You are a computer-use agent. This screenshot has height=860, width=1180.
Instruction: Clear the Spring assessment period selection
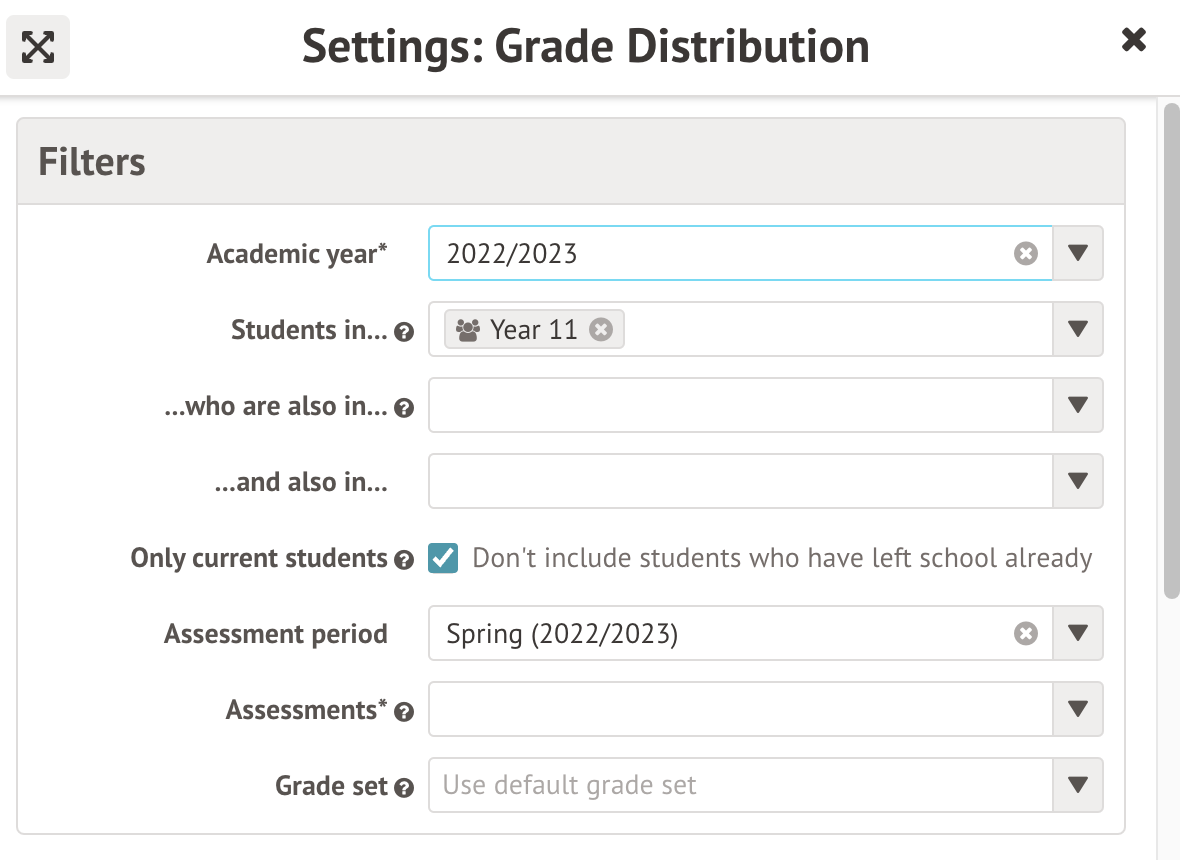click(x=1026, y=634)
